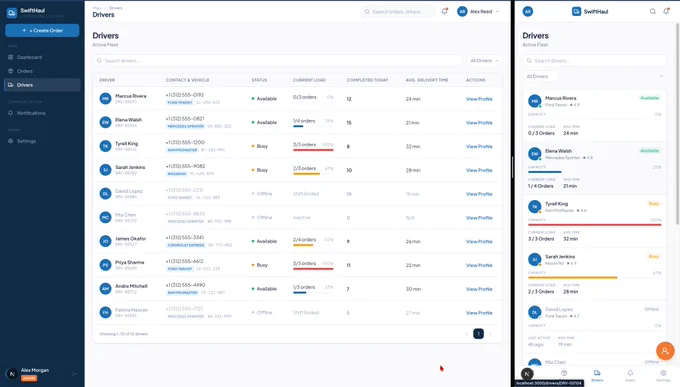This screenshot has width=680, height=387.
Task: Open search via magnifier icon in mobile header
Action: tap(652, 11)
